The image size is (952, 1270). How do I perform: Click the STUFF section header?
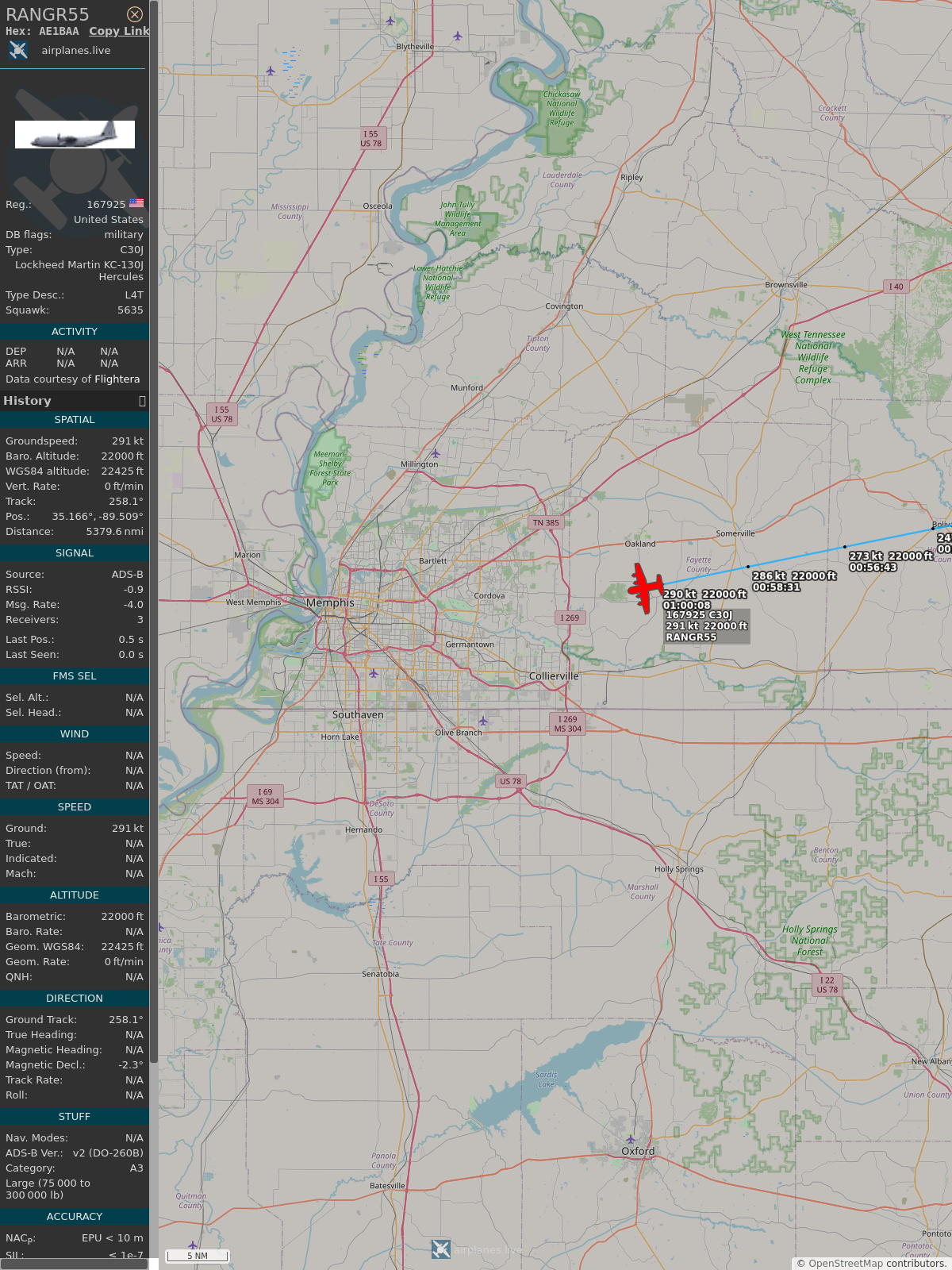tap(75, 1117)
